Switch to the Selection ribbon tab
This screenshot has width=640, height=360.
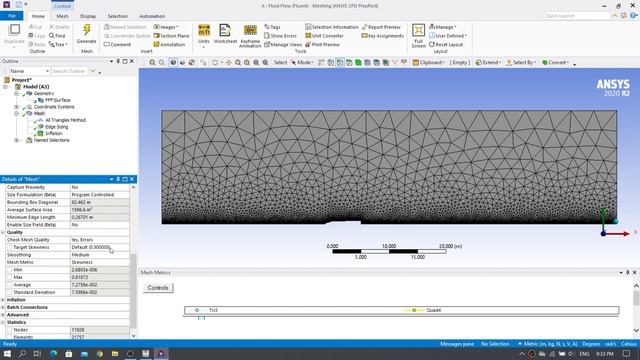tap(118, 16)
